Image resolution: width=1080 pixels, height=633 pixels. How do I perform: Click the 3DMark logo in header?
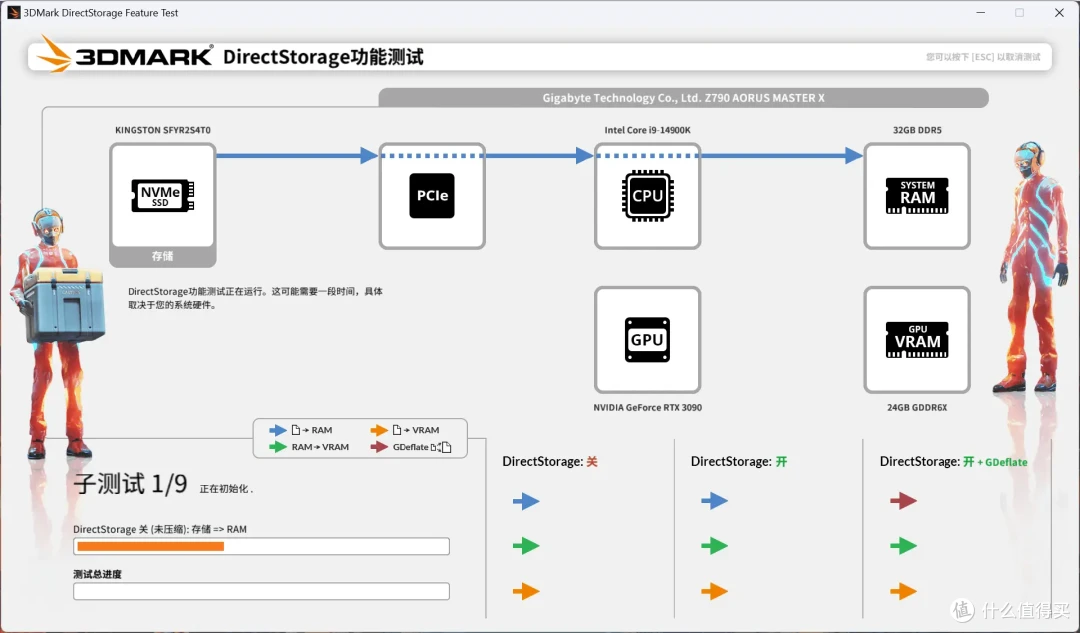(x=125, y=55)
